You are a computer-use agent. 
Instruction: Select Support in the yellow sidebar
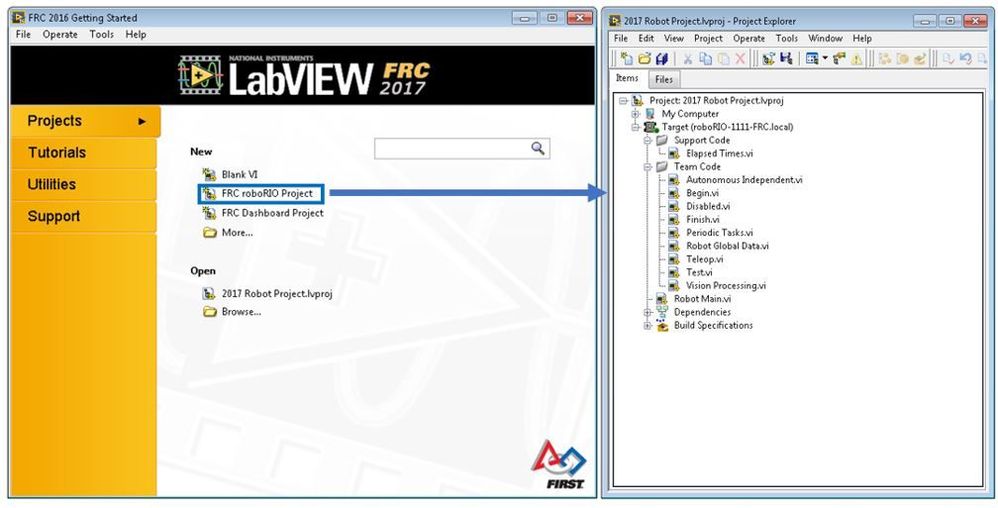83,216
